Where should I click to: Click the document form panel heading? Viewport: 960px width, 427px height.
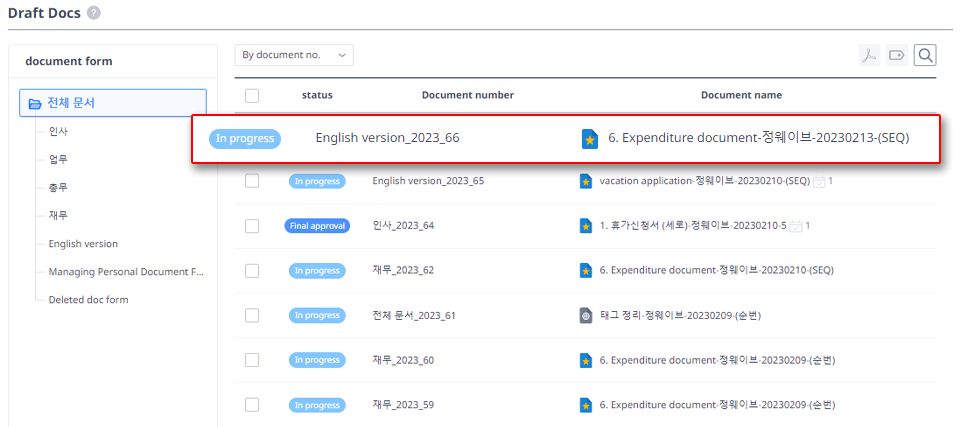point(69,61)
